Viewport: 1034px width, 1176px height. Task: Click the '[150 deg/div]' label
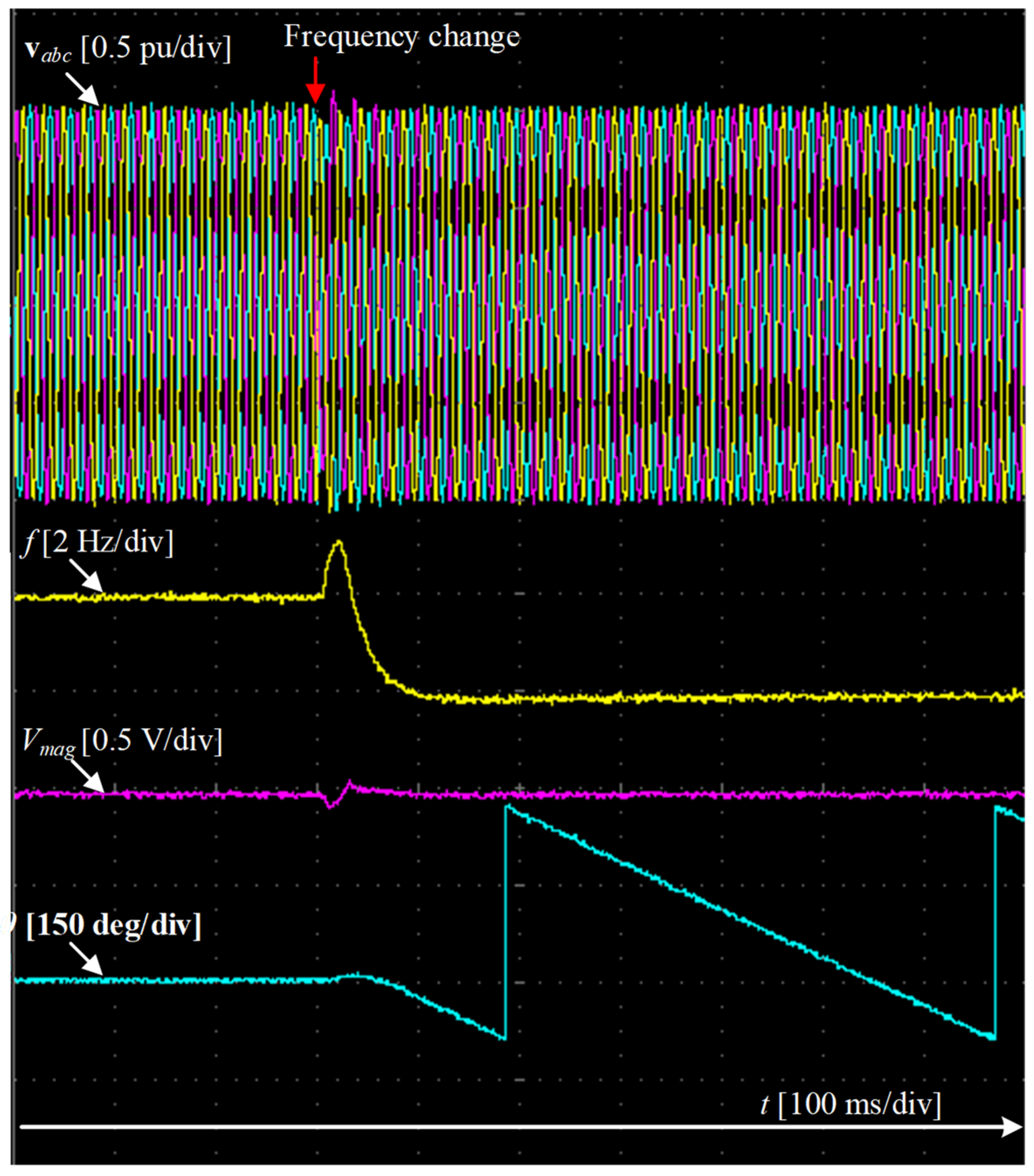tap(113, 926)
